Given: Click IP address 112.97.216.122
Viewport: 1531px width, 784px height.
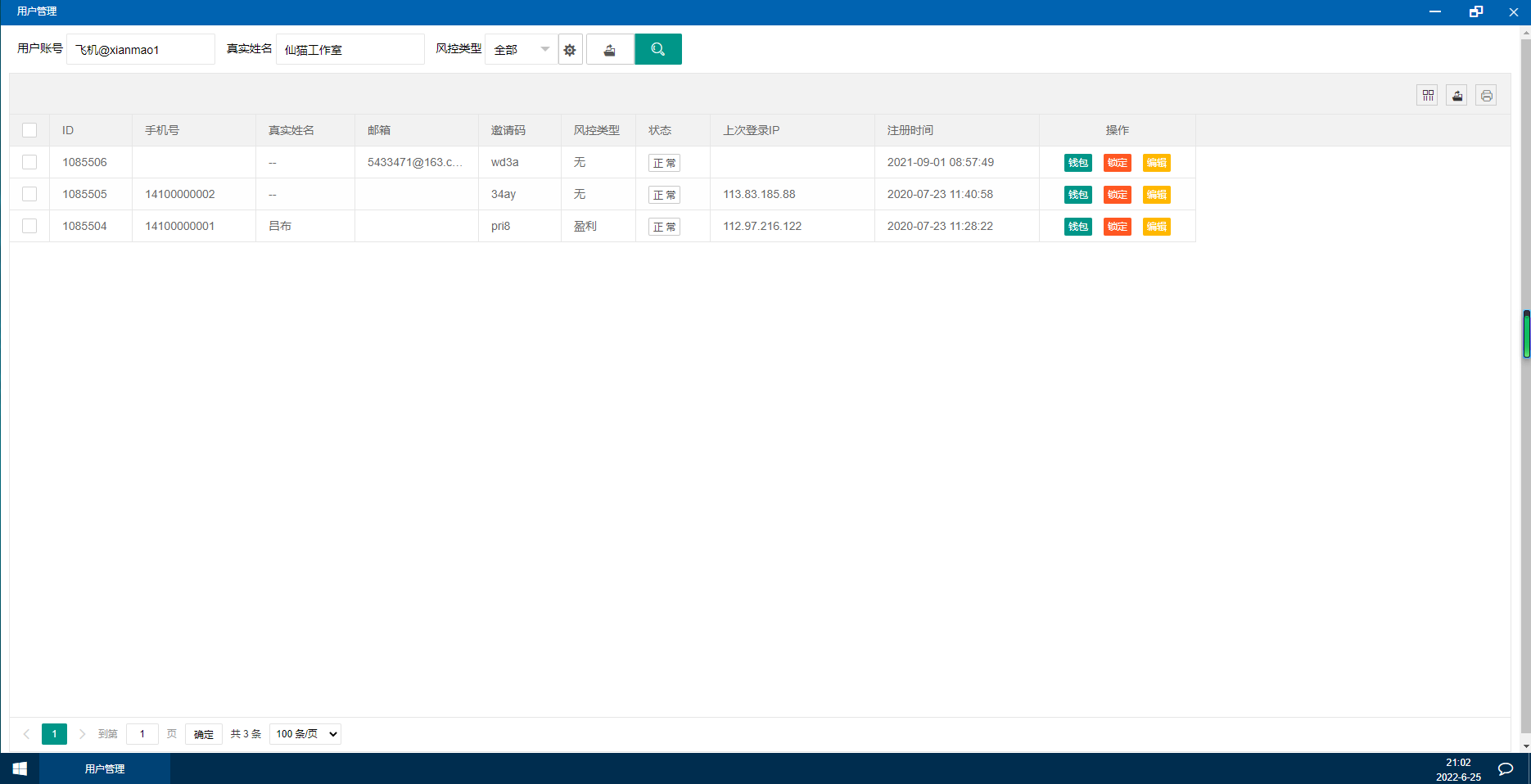Looking at the screenshot, I should (762, 226).
